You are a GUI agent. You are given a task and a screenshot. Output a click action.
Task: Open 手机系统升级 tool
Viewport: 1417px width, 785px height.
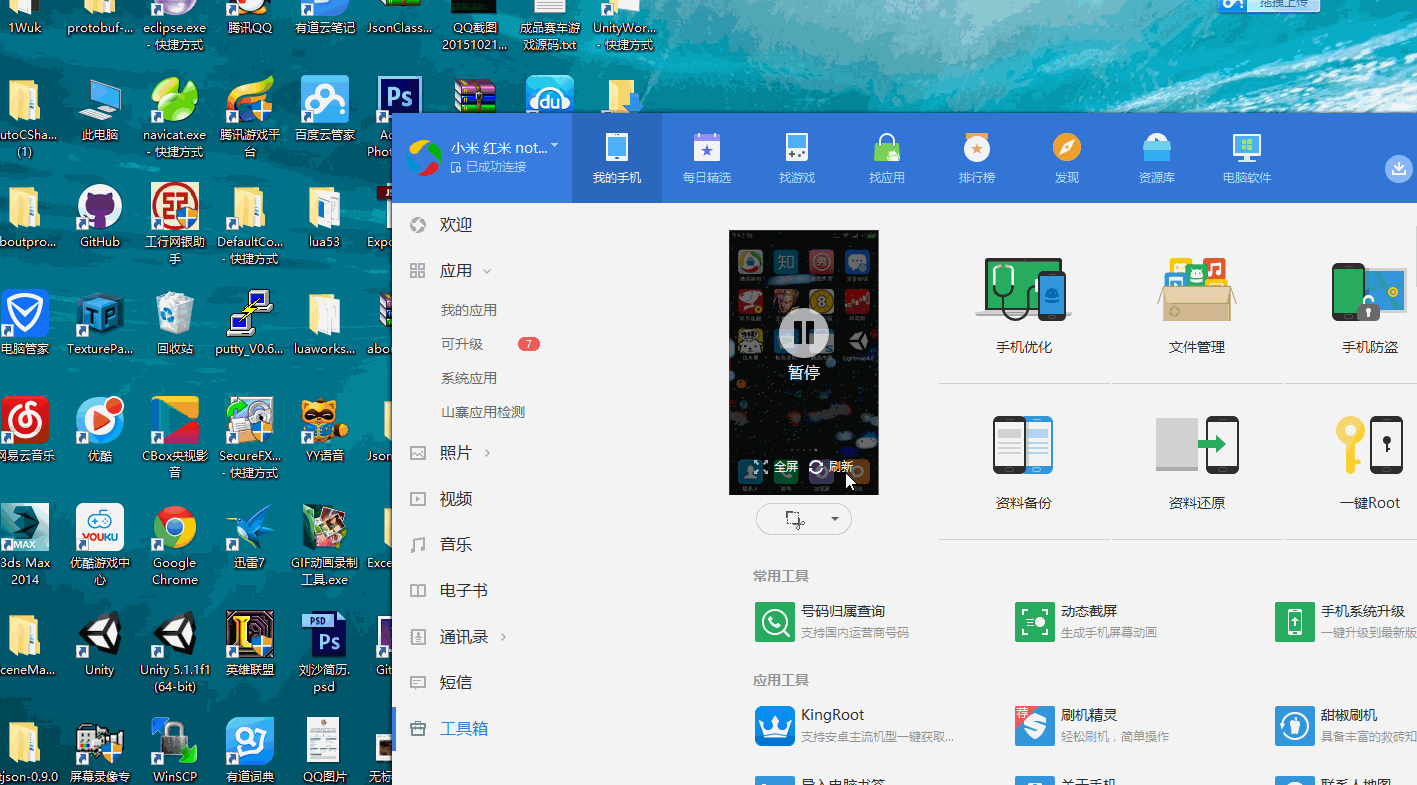1345,621
